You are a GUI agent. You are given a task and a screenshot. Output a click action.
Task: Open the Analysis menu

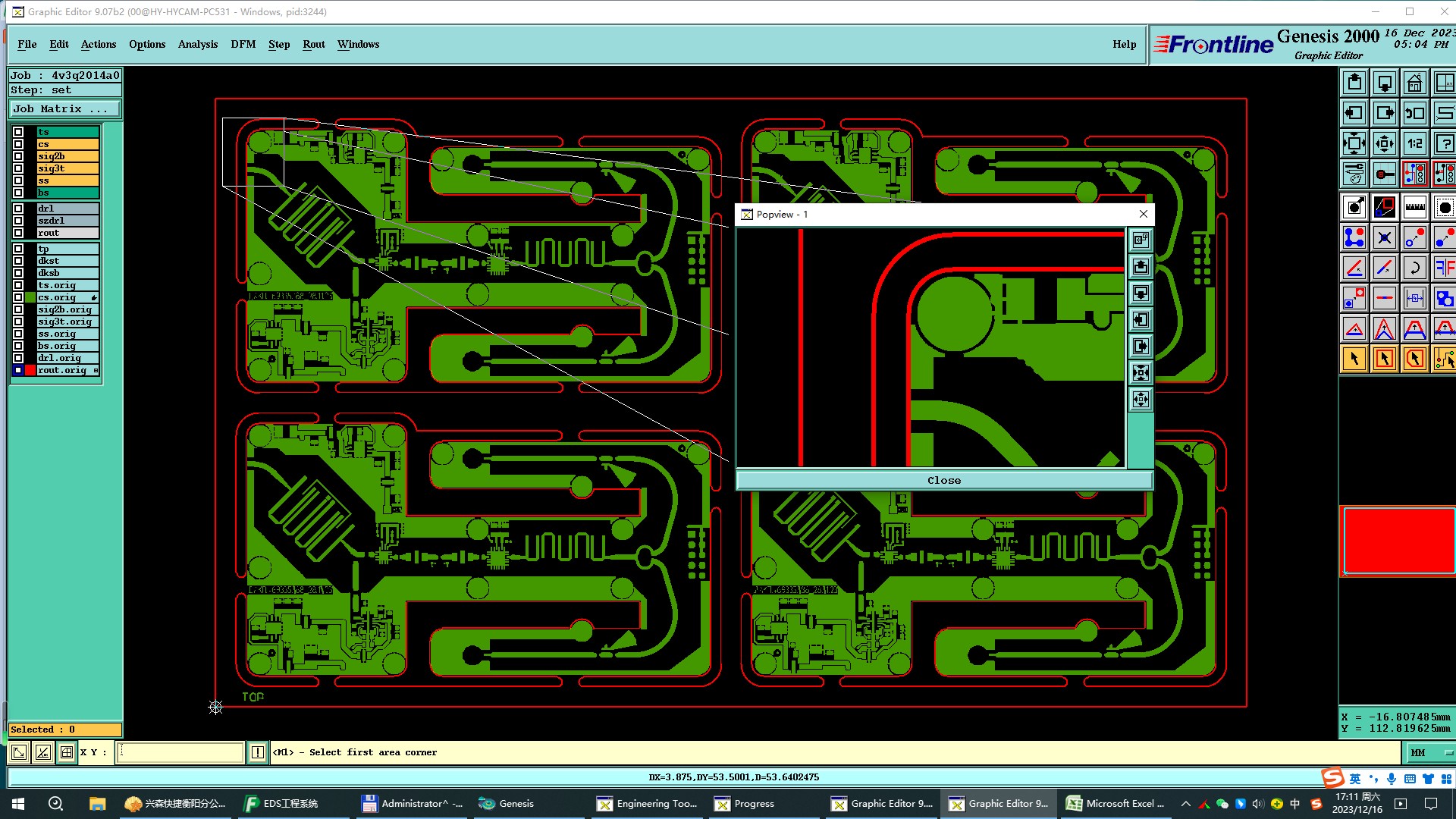197,44
